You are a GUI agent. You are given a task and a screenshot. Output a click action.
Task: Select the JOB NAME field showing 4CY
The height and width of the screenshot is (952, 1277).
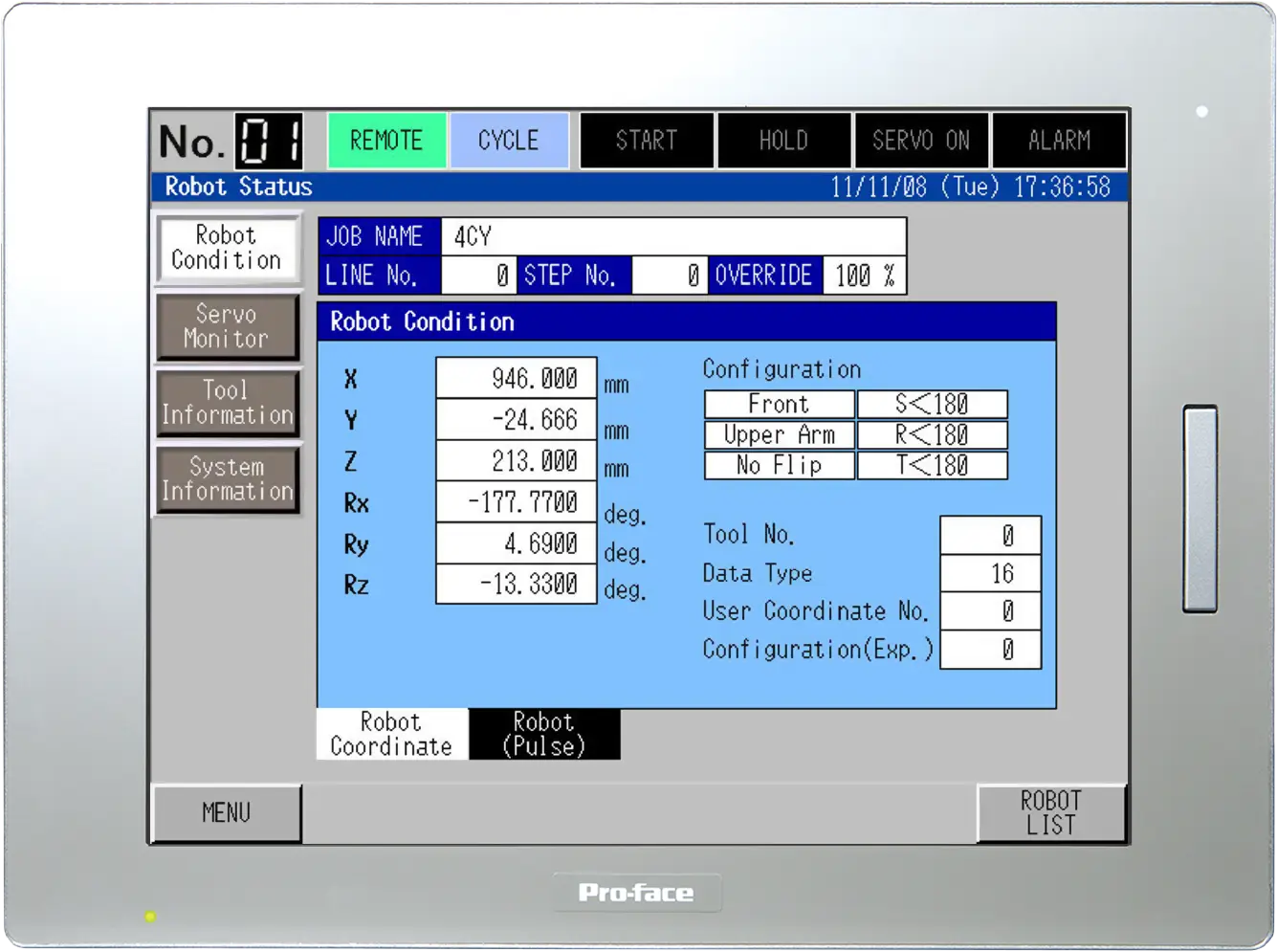(672, 236)
